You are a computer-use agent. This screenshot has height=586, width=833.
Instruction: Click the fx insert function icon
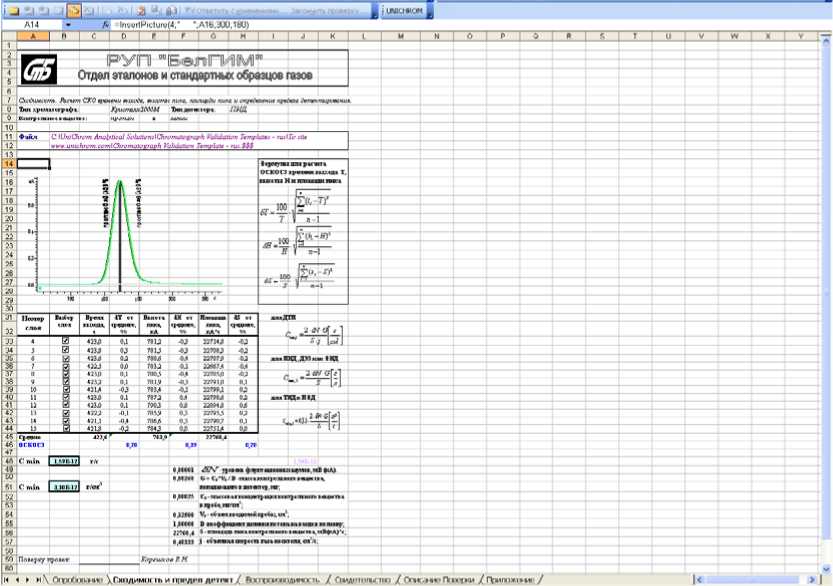pyautogui.click(x=106, y=25)
